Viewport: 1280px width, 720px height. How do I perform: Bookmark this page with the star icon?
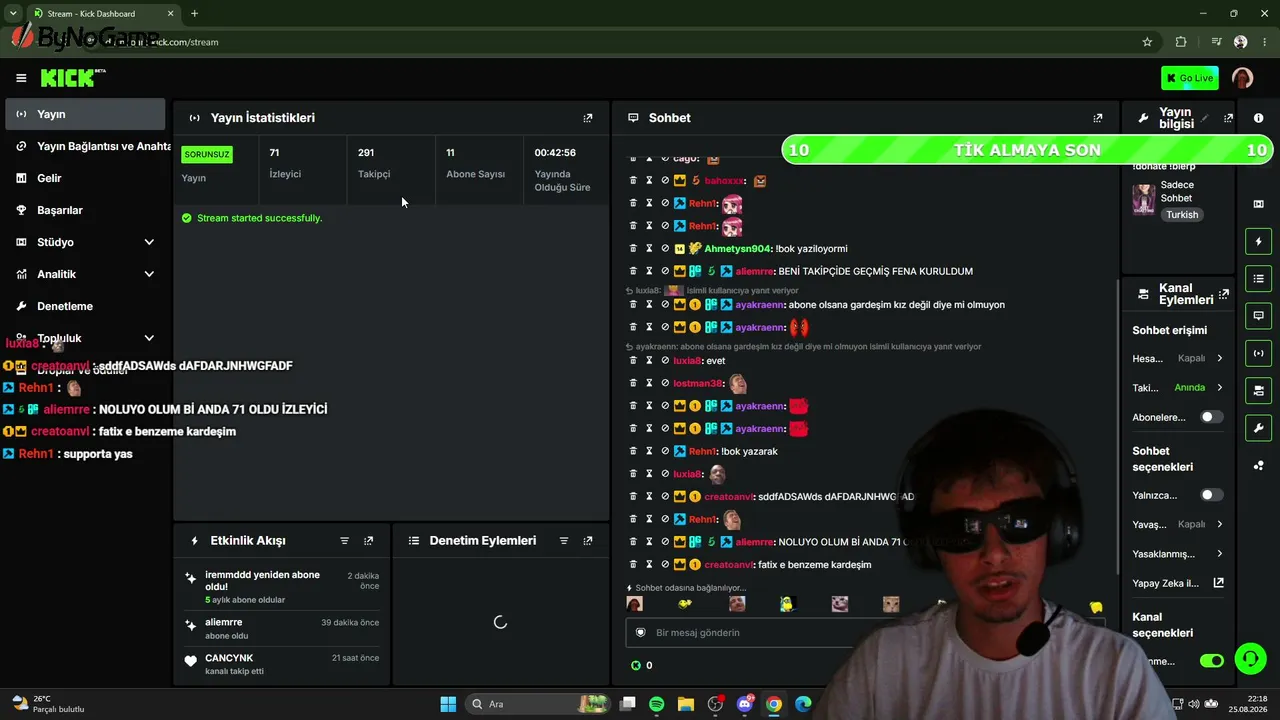pos(1147,42)
